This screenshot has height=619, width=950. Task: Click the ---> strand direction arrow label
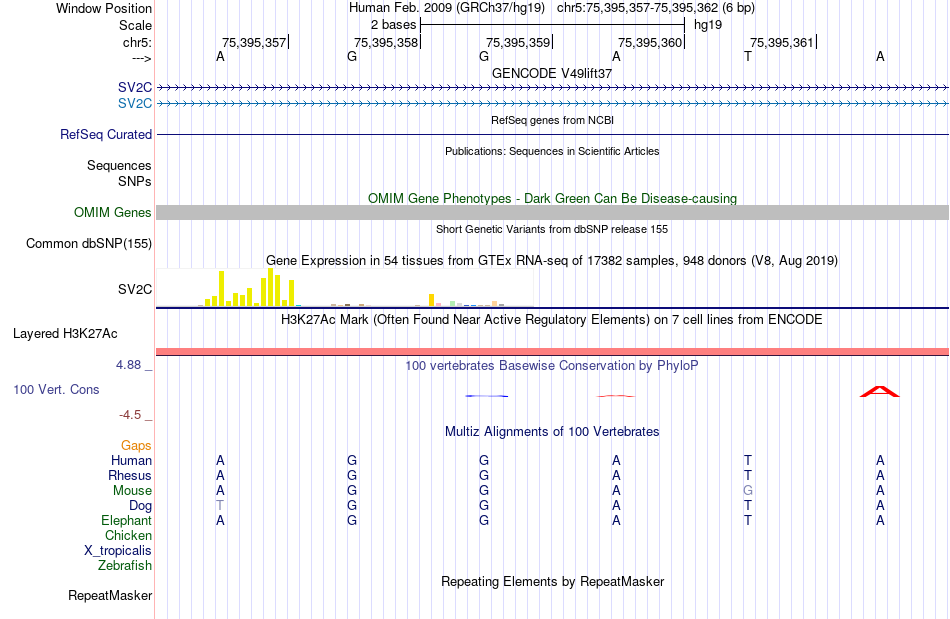[141, 58]
